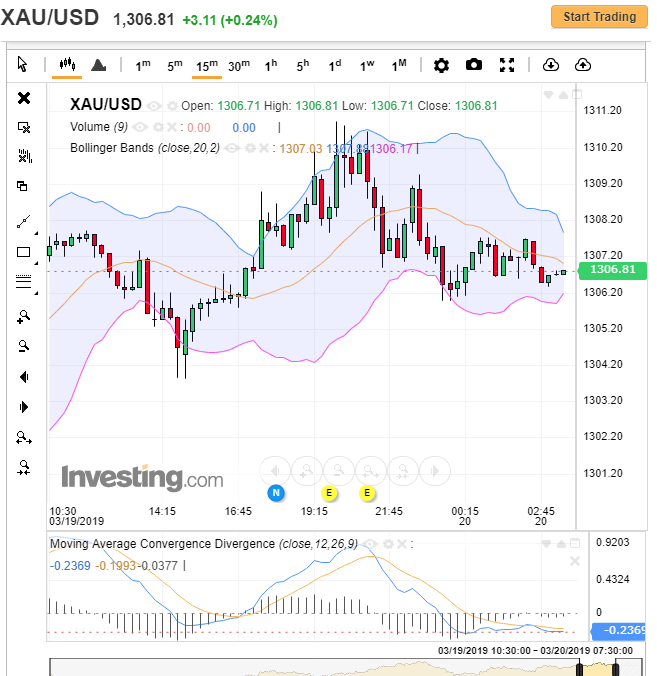Click the Start Trading button
Screen dimensions: 657x676
[x=599, y=17]
